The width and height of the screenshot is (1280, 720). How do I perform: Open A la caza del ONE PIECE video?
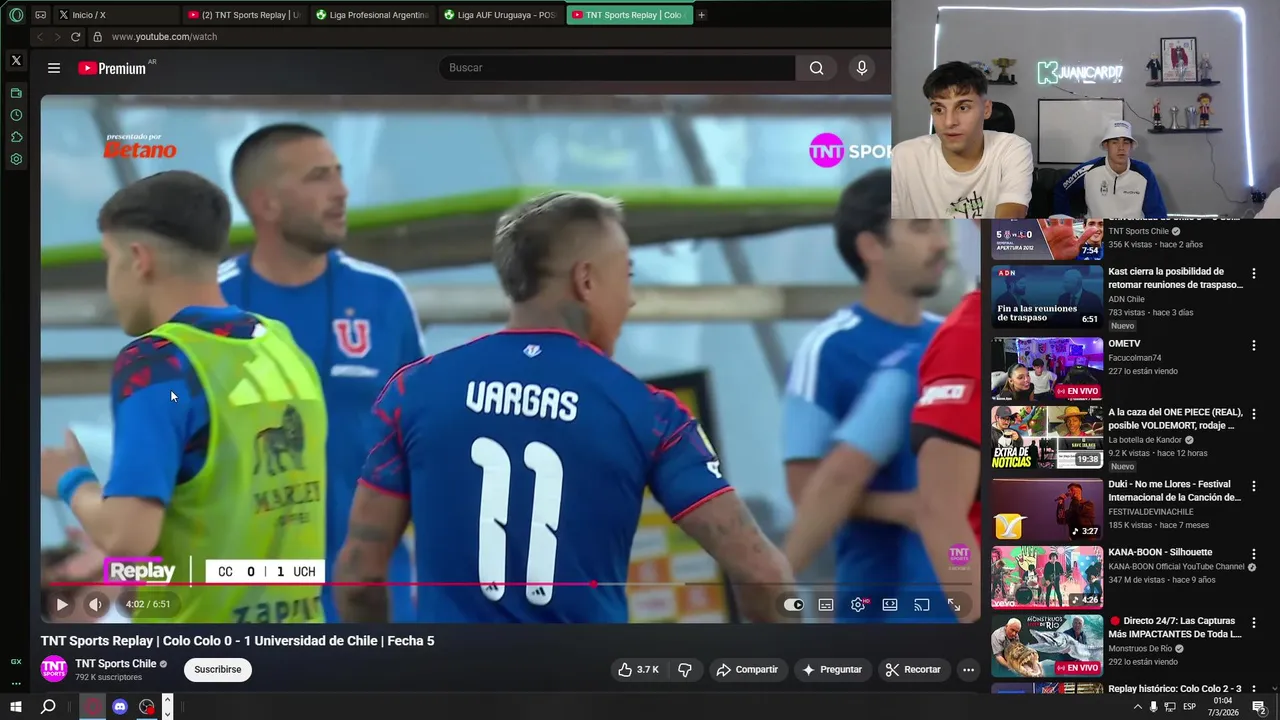(x=1176, y=418)
